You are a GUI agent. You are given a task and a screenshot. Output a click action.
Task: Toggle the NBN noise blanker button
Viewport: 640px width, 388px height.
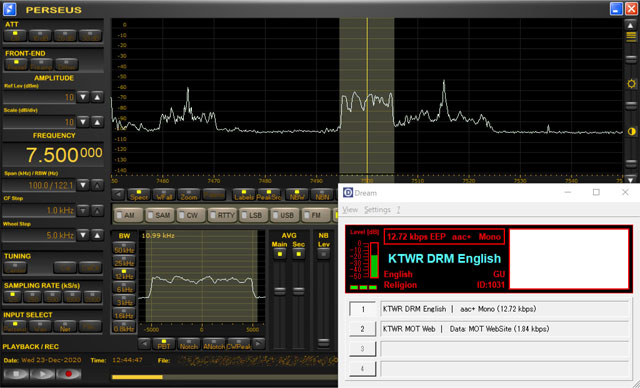(x=322, y=195)
